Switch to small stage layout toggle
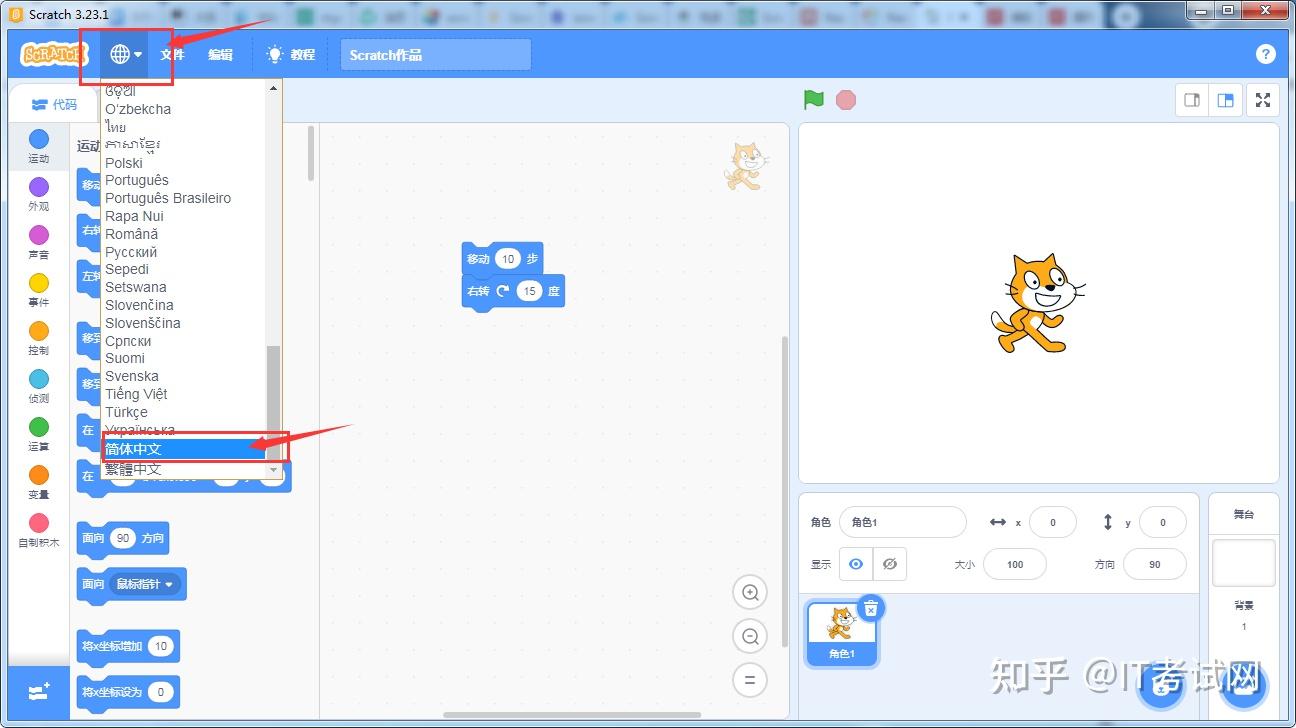This screenshot has width=1296, height=728. [1191, 100]
